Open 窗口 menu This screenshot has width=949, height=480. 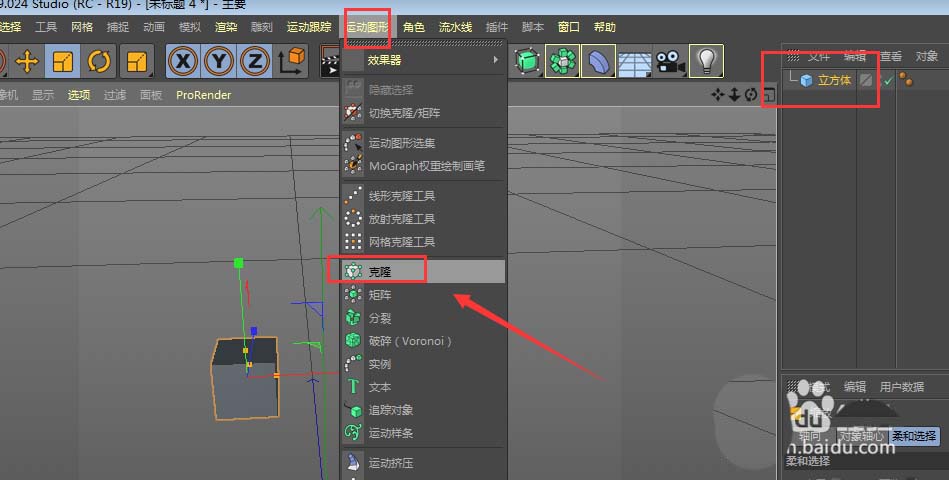[569, 27]
